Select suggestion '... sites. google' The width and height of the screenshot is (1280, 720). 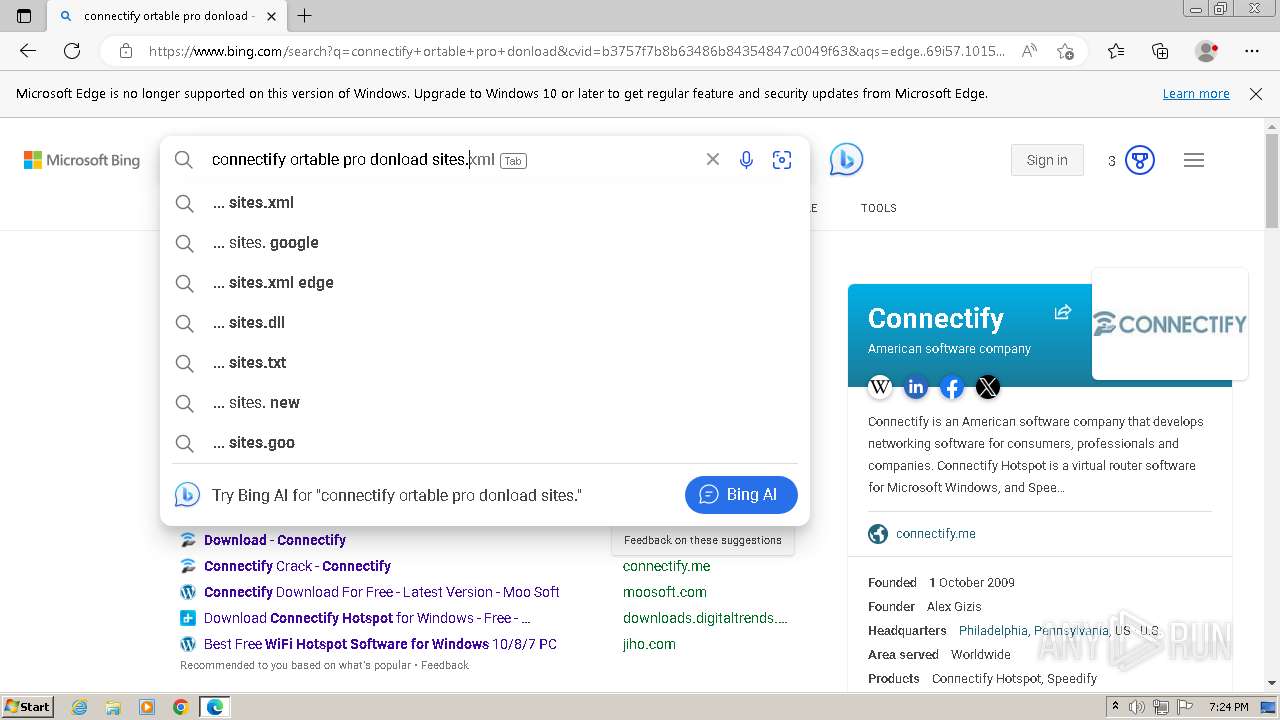click(x=485, y=242)
